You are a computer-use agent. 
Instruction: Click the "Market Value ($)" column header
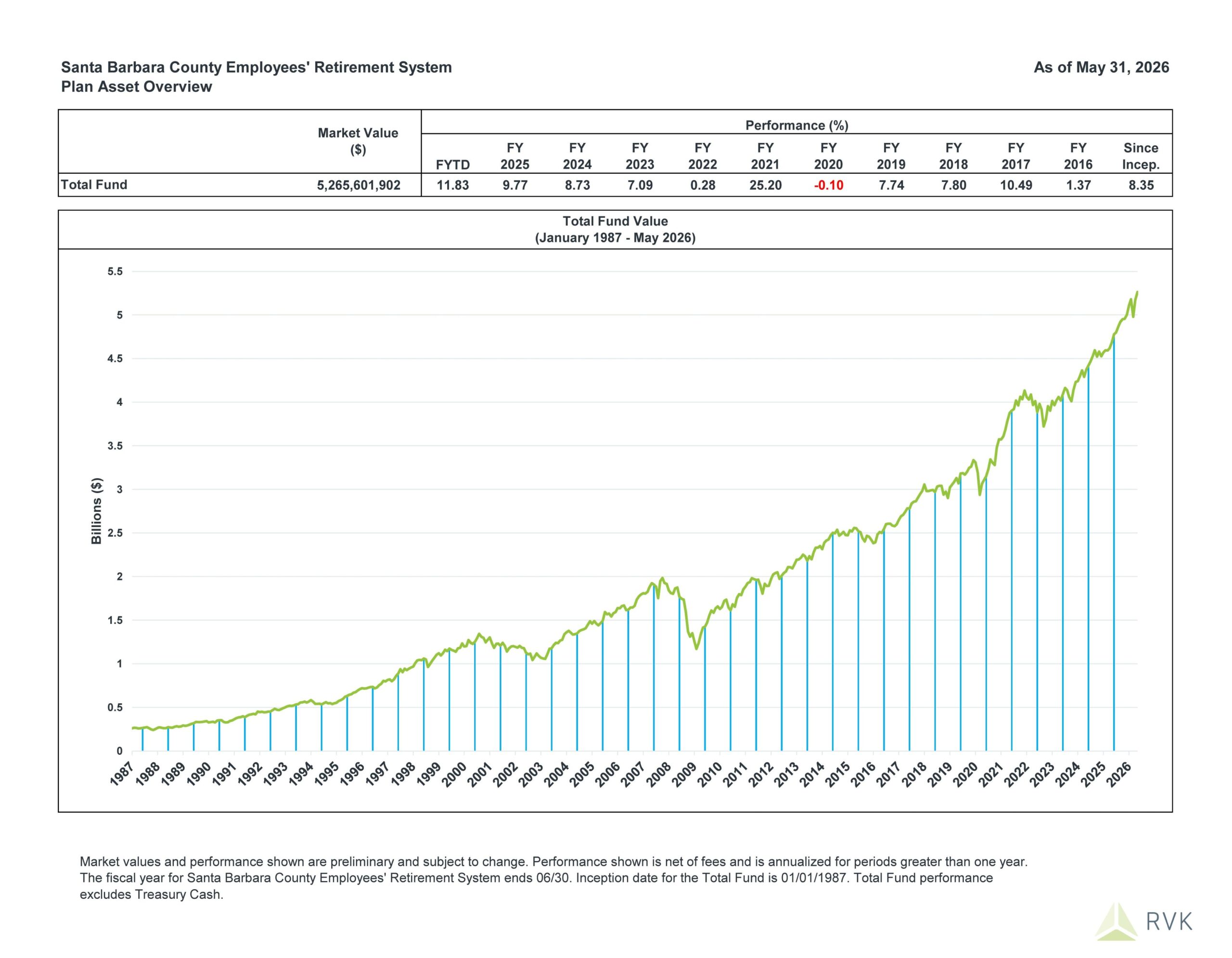[x=358, y=141]
